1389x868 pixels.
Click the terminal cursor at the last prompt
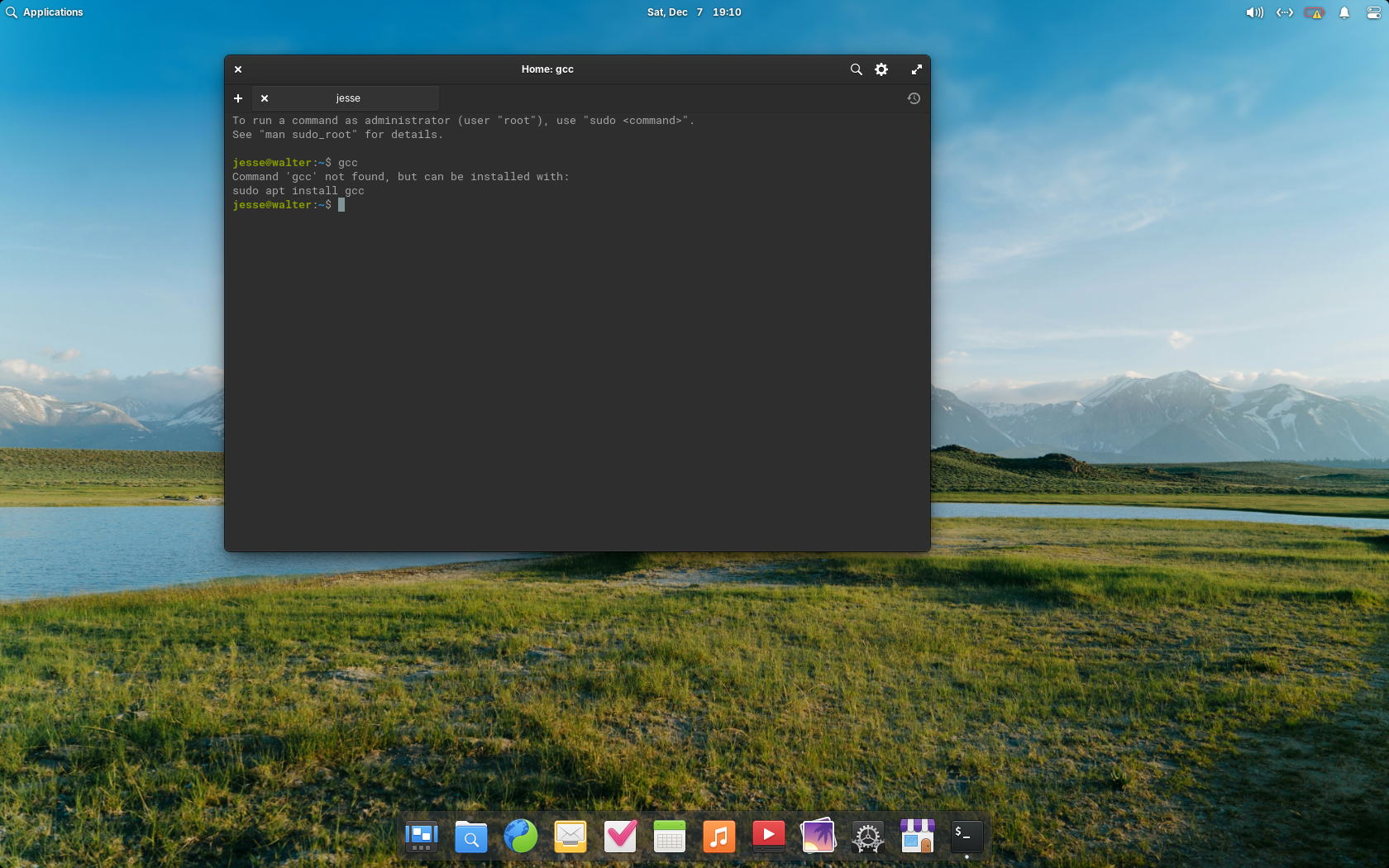click(341, 205)
